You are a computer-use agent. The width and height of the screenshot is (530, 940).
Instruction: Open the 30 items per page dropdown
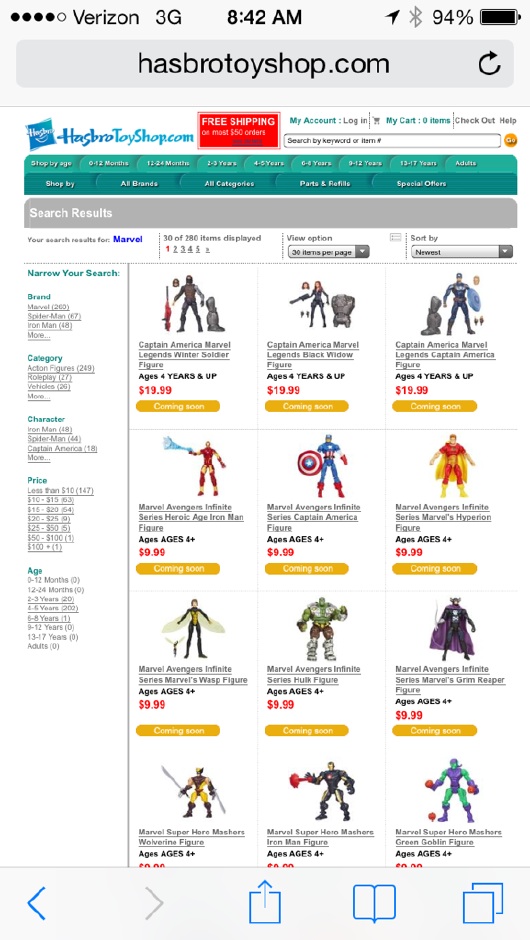click(x=329, y=252)
